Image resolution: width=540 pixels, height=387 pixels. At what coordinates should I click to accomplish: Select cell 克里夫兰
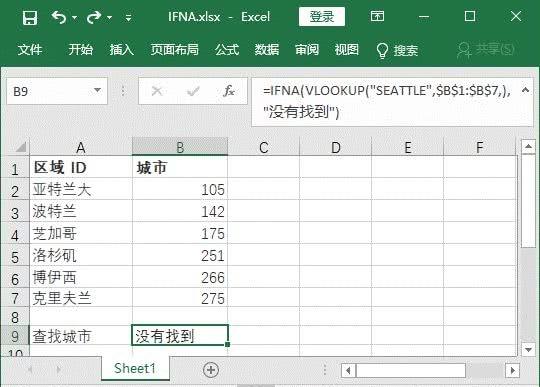81,297
